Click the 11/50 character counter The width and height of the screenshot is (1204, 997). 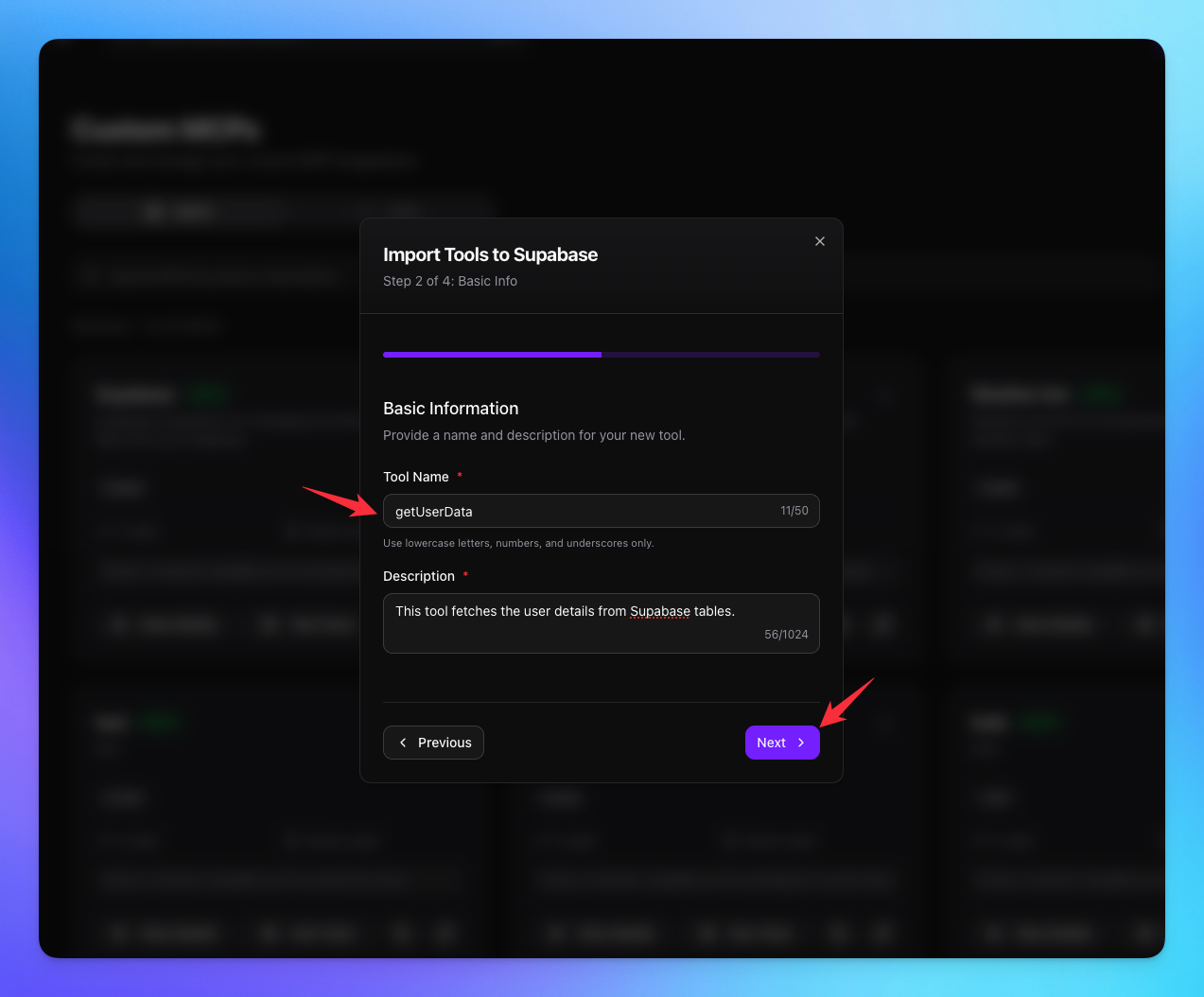(794, 510)
